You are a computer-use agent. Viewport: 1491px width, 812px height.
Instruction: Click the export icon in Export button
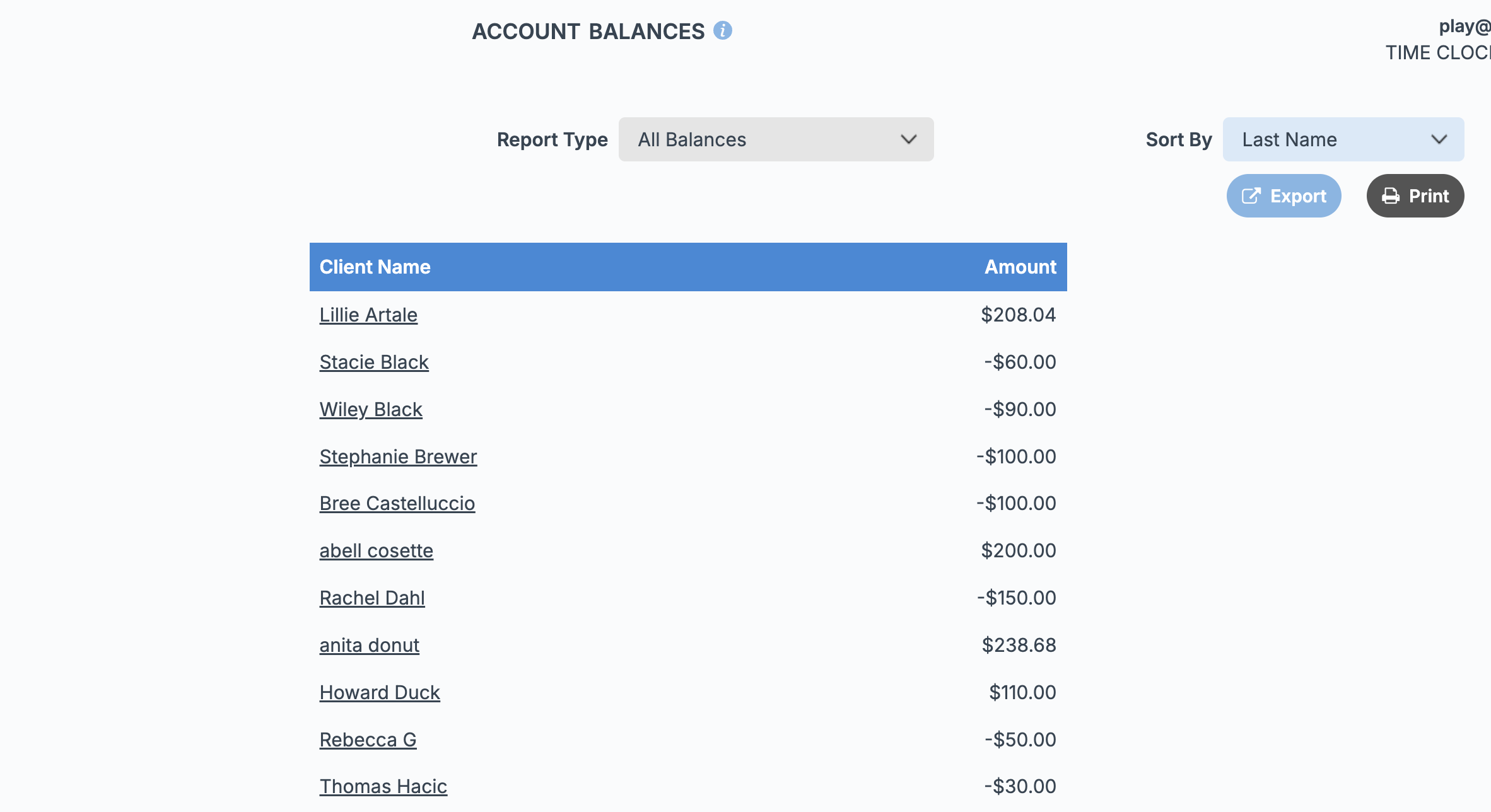coord(1251,196)
